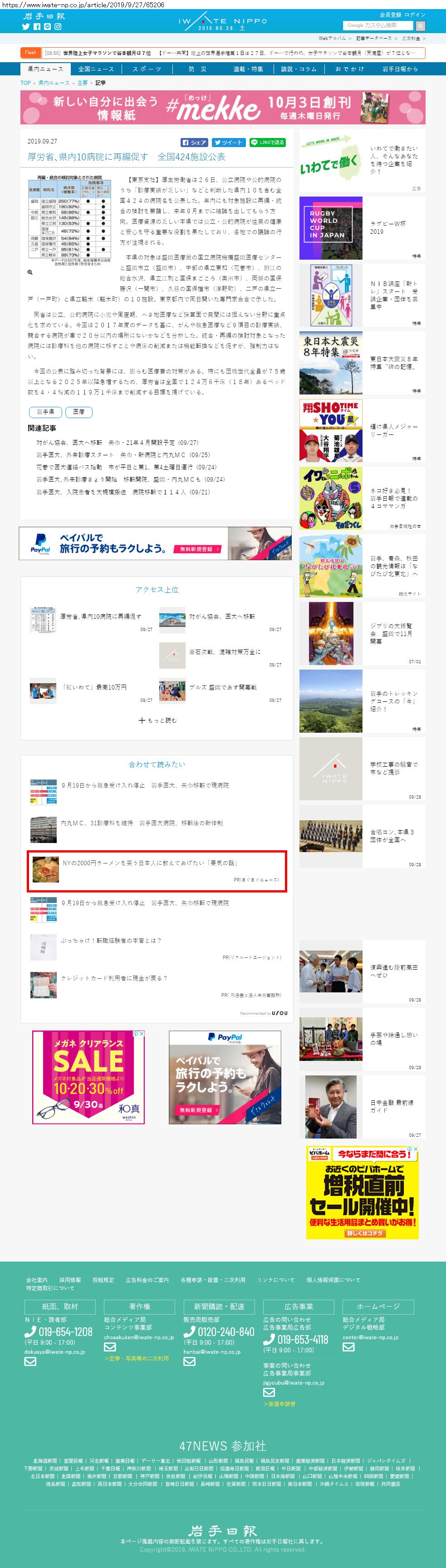The height and width of the screenshot is (1568, 446).
Task: Open the Instagram icon in header
Action: click(58, 27)
